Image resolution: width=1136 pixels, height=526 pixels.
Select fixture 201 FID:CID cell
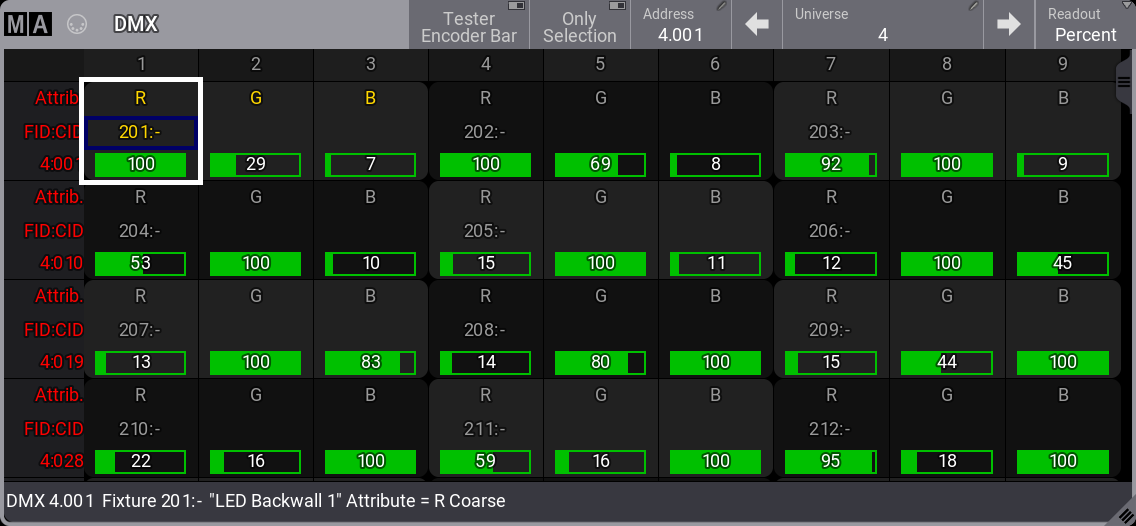[x=141, y=132]
